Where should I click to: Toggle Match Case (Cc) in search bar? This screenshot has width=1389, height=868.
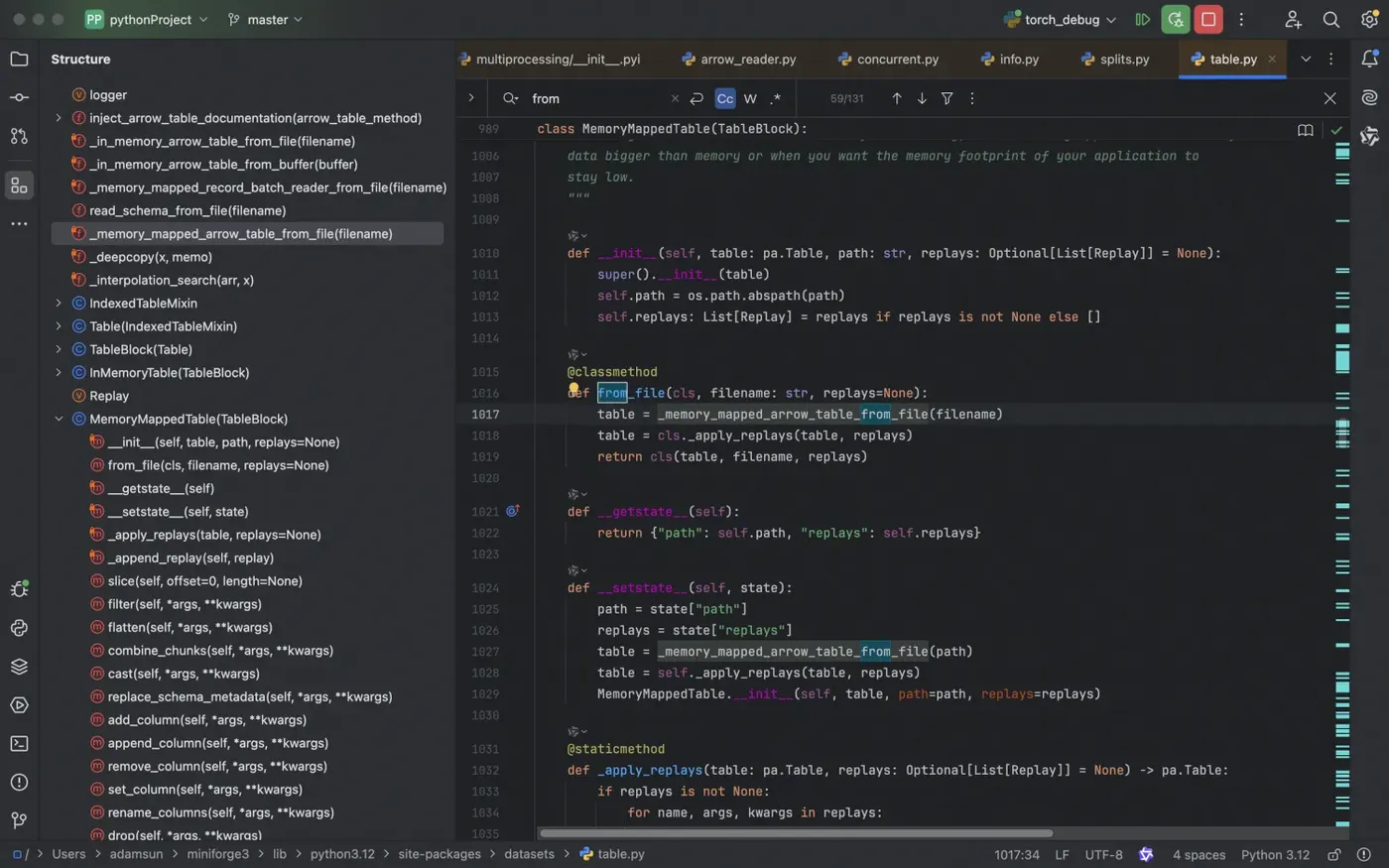click(725, 98)
